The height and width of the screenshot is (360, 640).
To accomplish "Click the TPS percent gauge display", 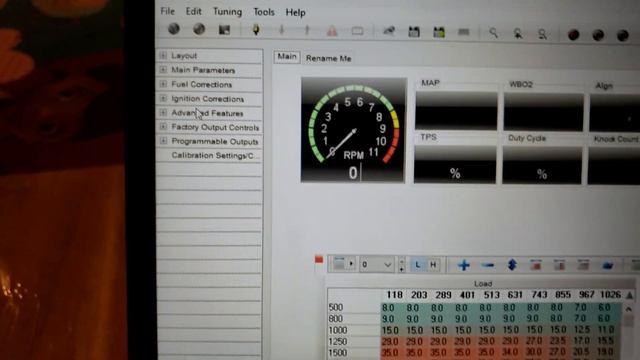I will [455, 165].
